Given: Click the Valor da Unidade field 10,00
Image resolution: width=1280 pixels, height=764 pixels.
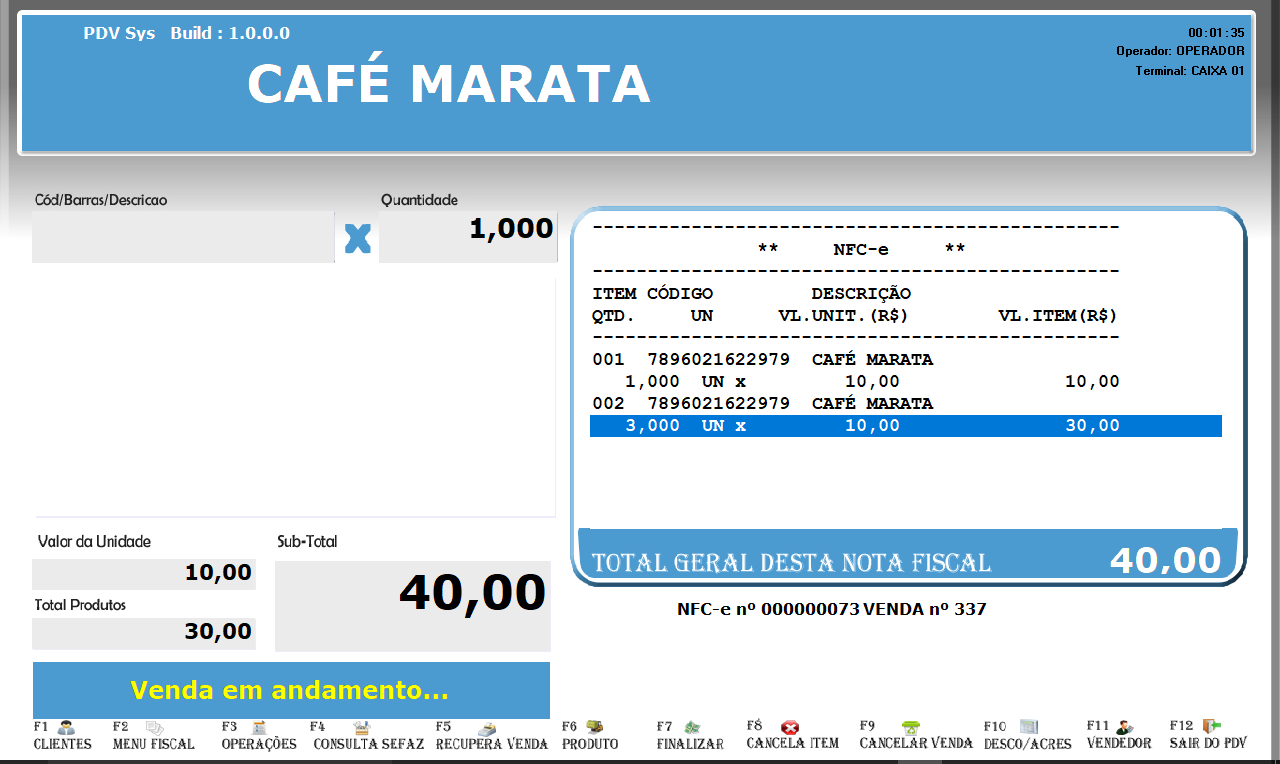Looking at the screenshot, I should [x=144, y=574].
